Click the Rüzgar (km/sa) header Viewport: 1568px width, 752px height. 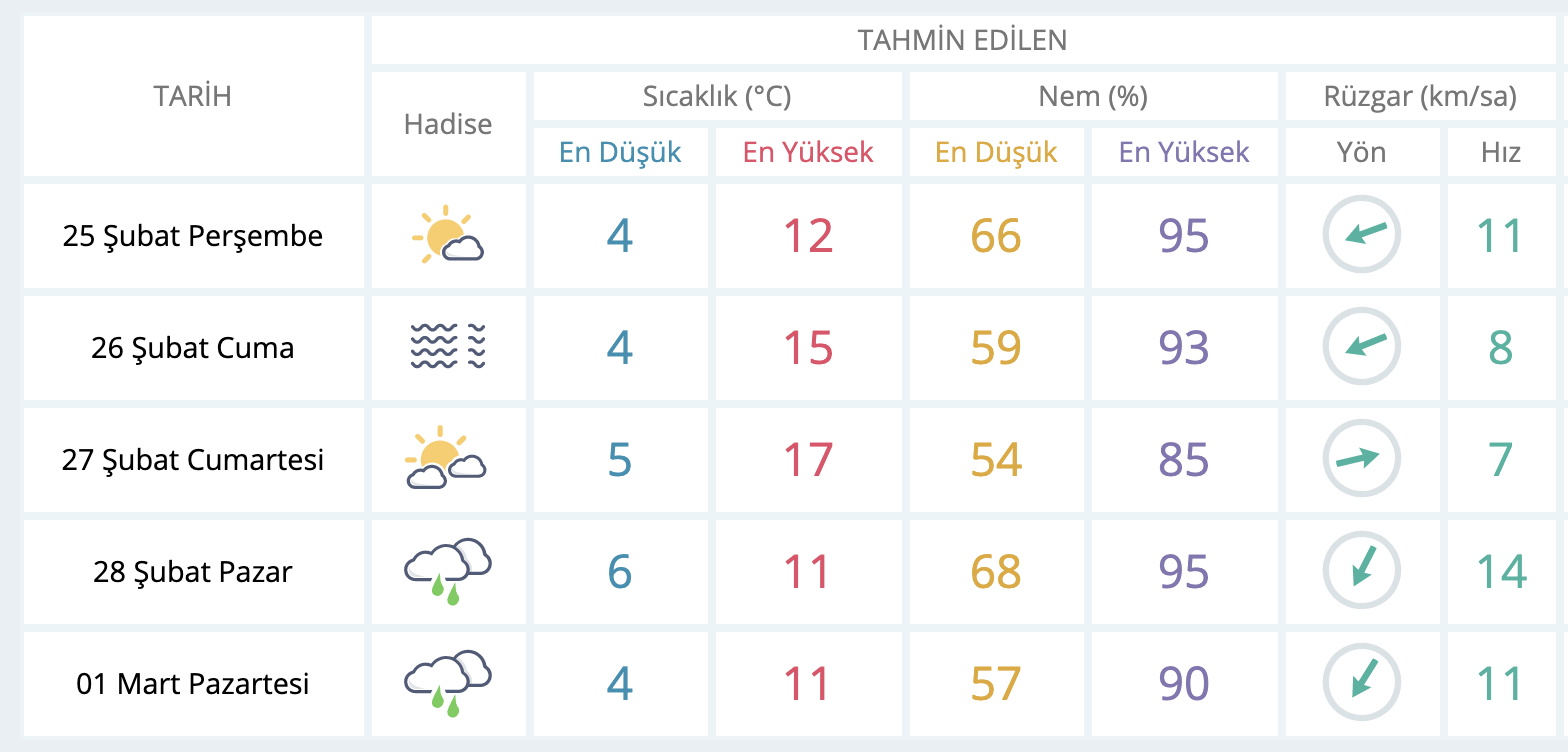[x=1420, y=97]
